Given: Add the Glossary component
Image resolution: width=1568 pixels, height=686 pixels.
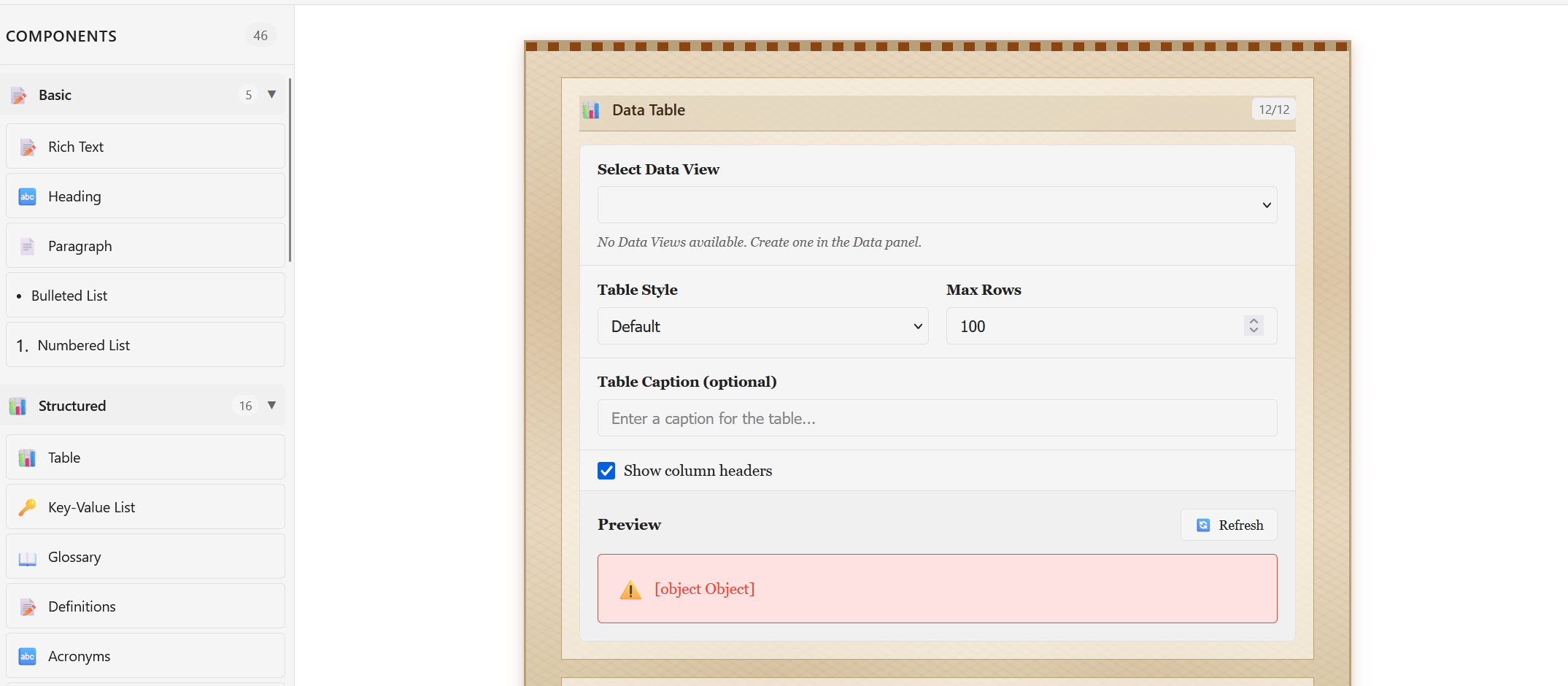Looking at the screenshot, I should point(145,557).
